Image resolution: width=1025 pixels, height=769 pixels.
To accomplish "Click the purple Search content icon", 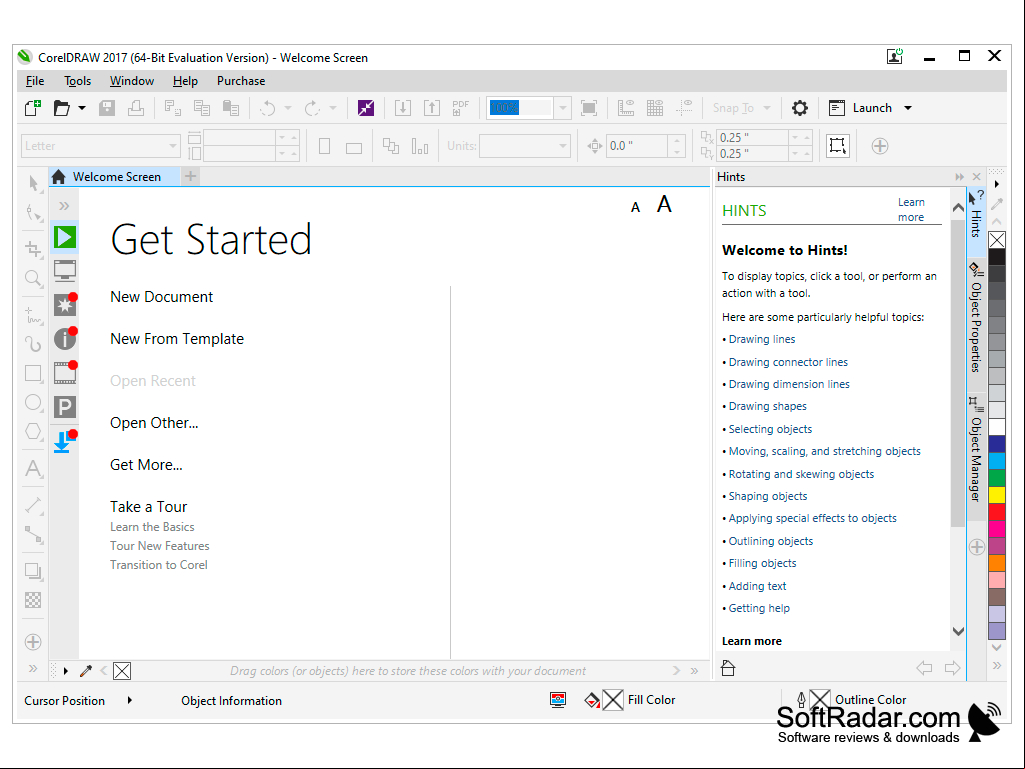I will tap(366, 108).
